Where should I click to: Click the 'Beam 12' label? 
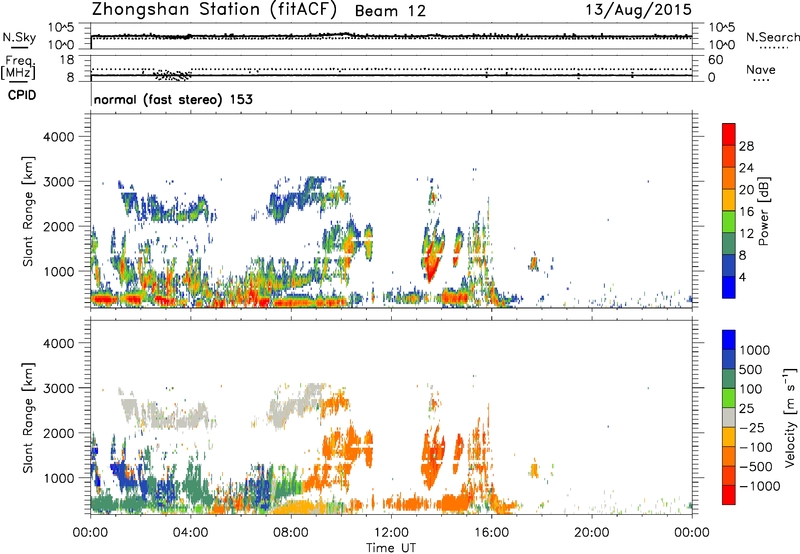pos(390,11)
